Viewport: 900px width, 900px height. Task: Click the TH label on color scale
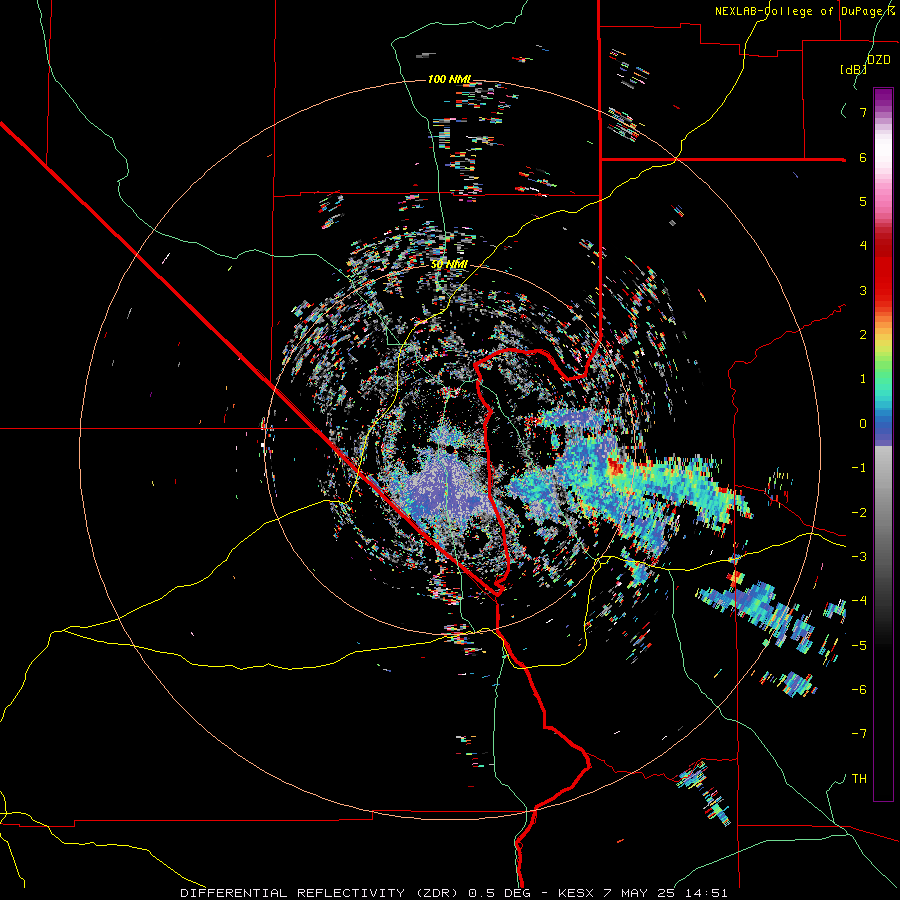859,779
